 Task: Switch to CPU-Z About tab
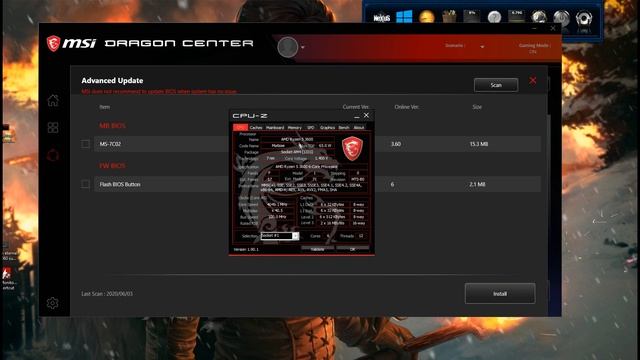(359, 128)
